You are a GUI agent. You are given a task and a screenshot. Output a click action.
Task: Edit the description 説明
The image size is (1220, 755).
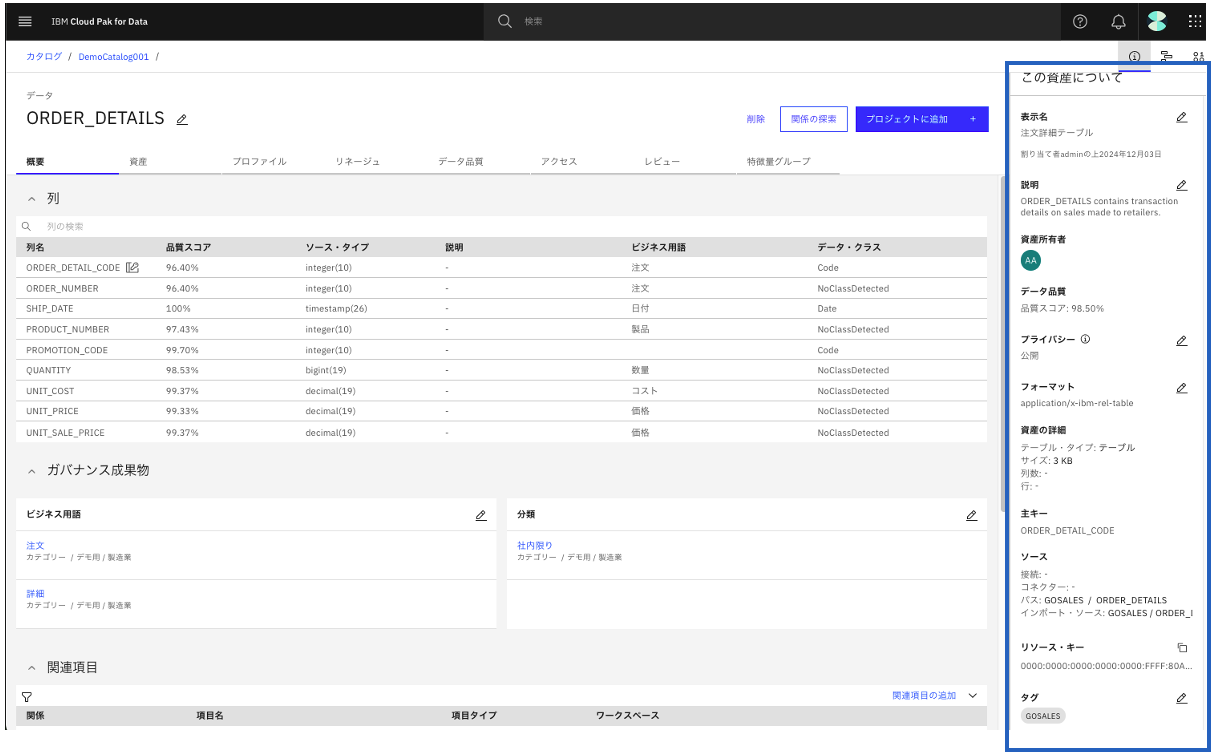pos(1181,185)
